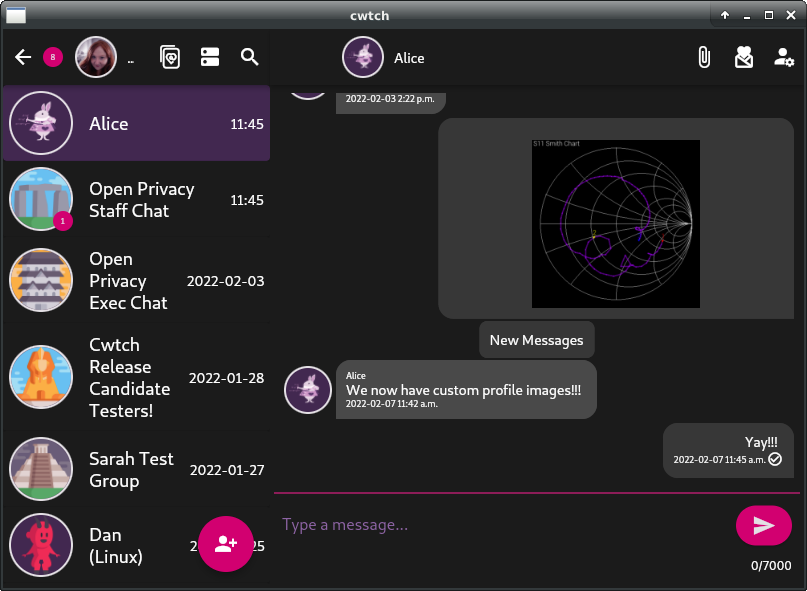Click the pink unread count badge 8

[x=52, y=57]
